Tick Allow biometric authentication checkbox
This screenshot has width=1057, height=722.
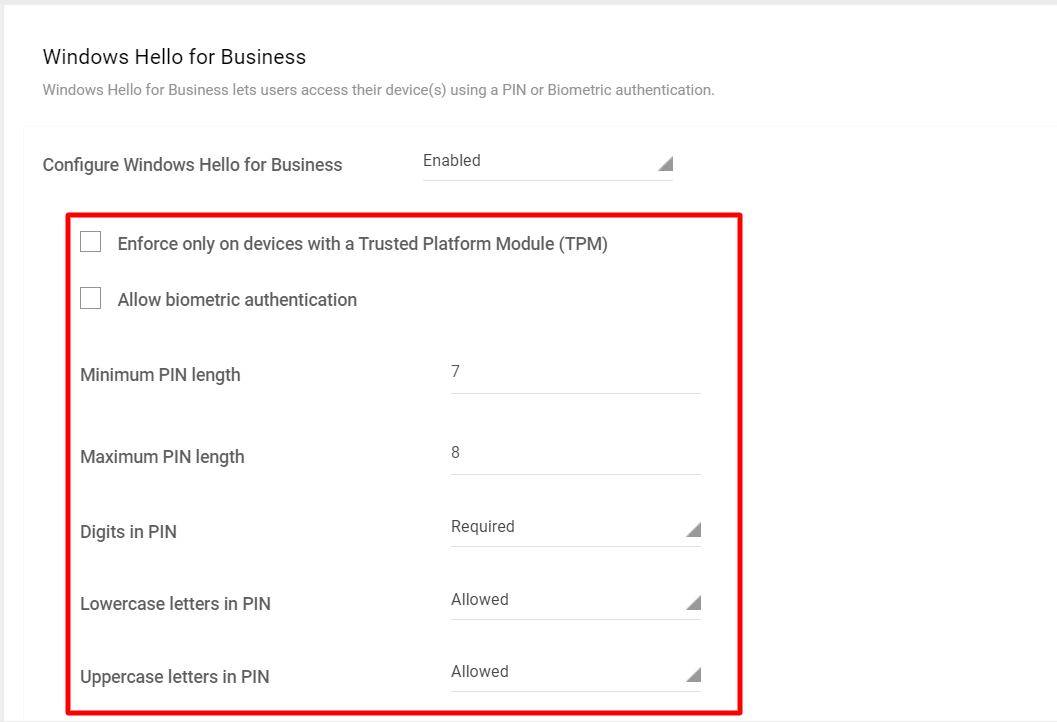(90, 298)
